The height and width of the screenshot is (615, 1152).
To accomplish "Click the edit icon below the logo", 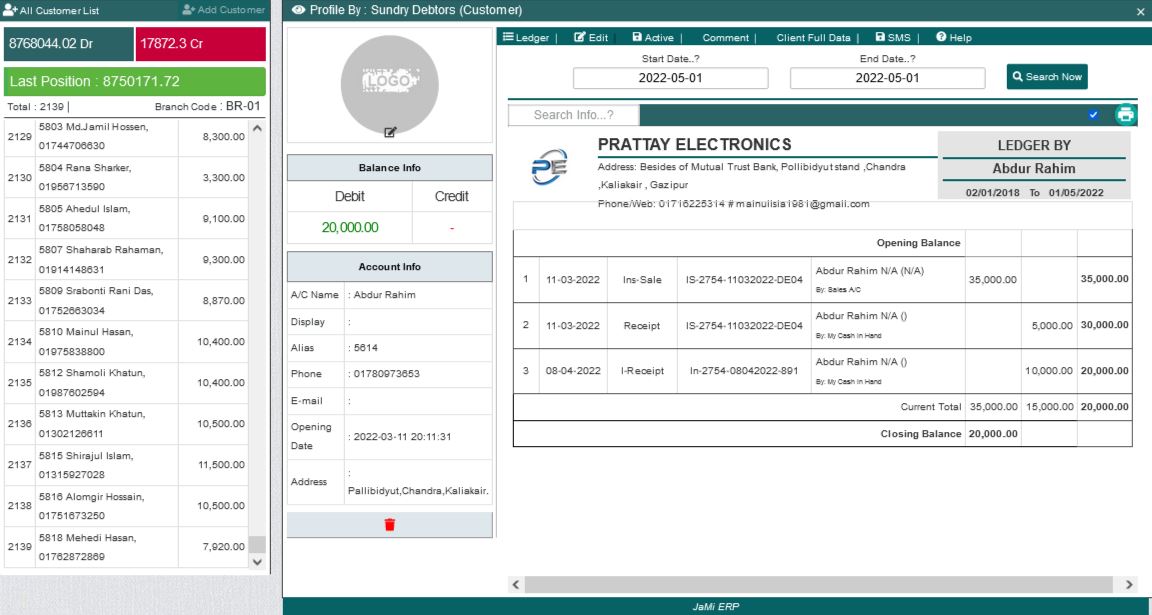I will 390,132.
